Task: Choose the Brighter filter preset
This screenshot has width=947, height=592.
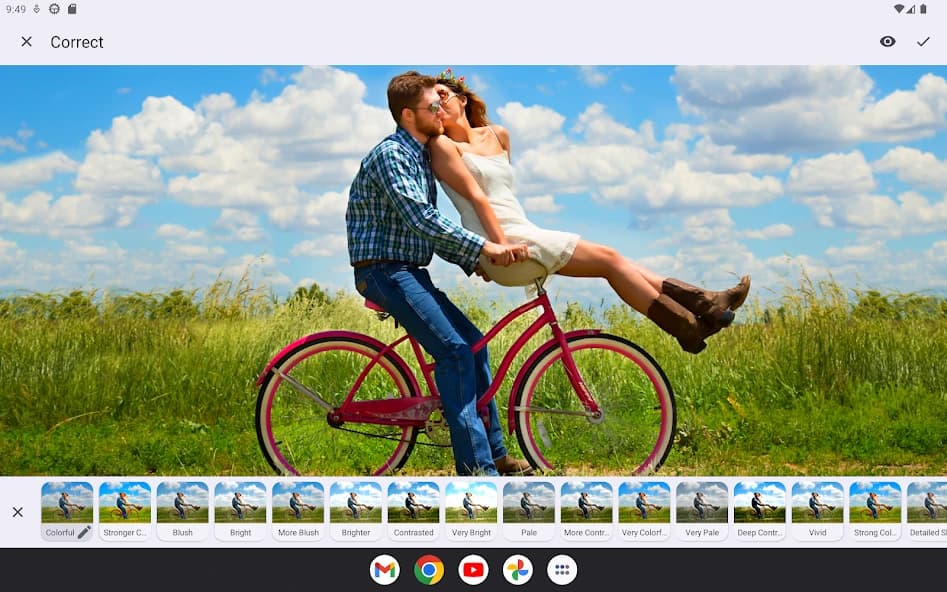Action: [x=355, y=508]
